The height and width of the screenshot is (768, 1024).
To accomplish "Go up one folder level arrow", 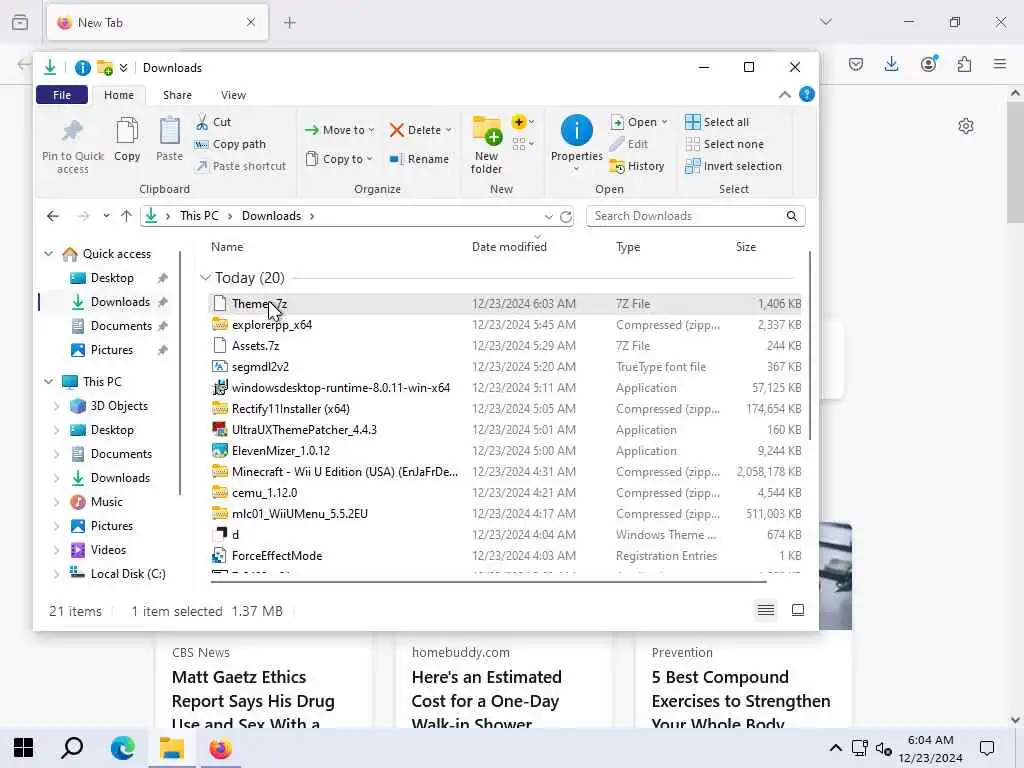I will coord(126,216).
